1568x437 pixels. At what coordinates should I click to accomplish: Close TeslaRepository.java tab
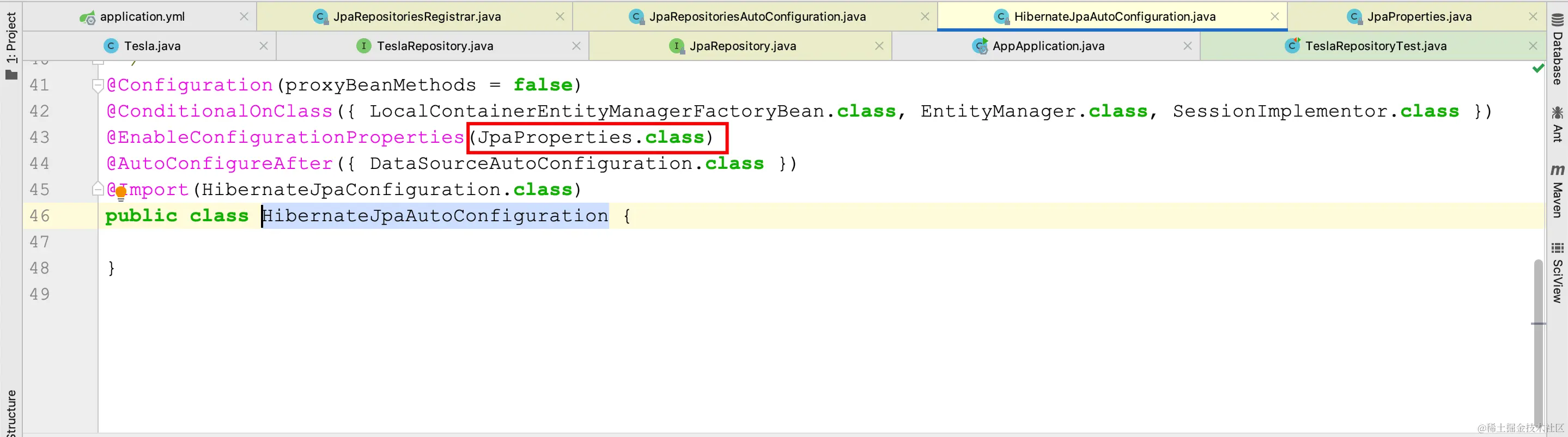click(576, 46)
